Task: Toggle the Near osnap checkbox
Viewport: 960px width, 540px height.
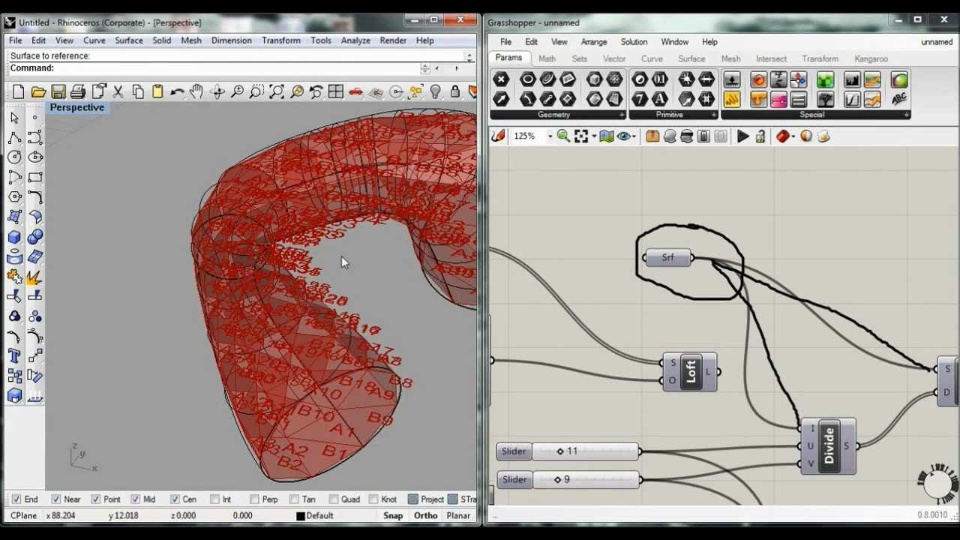Action: [56, 500]
